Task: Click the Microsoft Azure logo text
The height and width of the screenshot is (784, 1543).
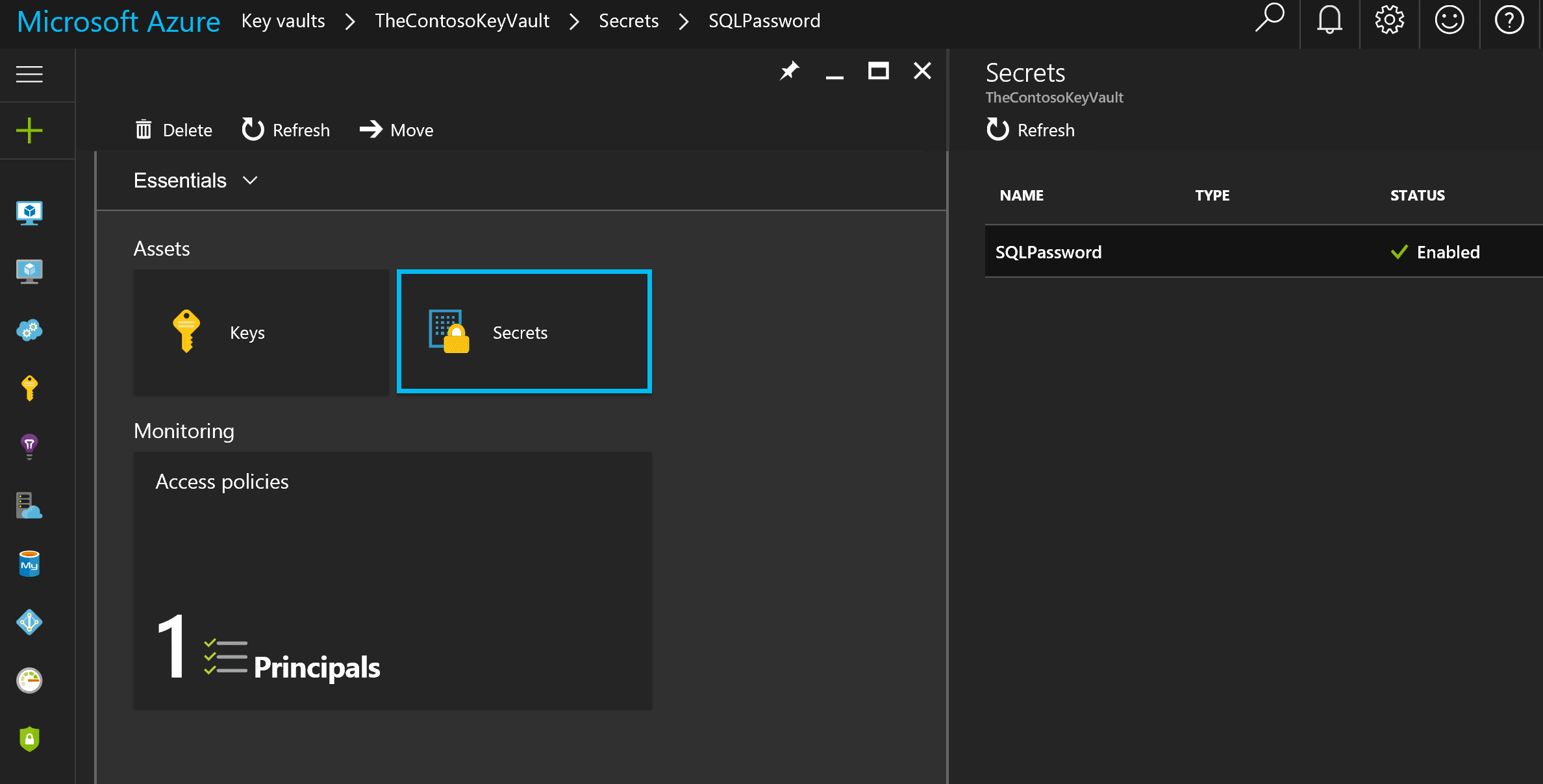Action: point(118,21)
